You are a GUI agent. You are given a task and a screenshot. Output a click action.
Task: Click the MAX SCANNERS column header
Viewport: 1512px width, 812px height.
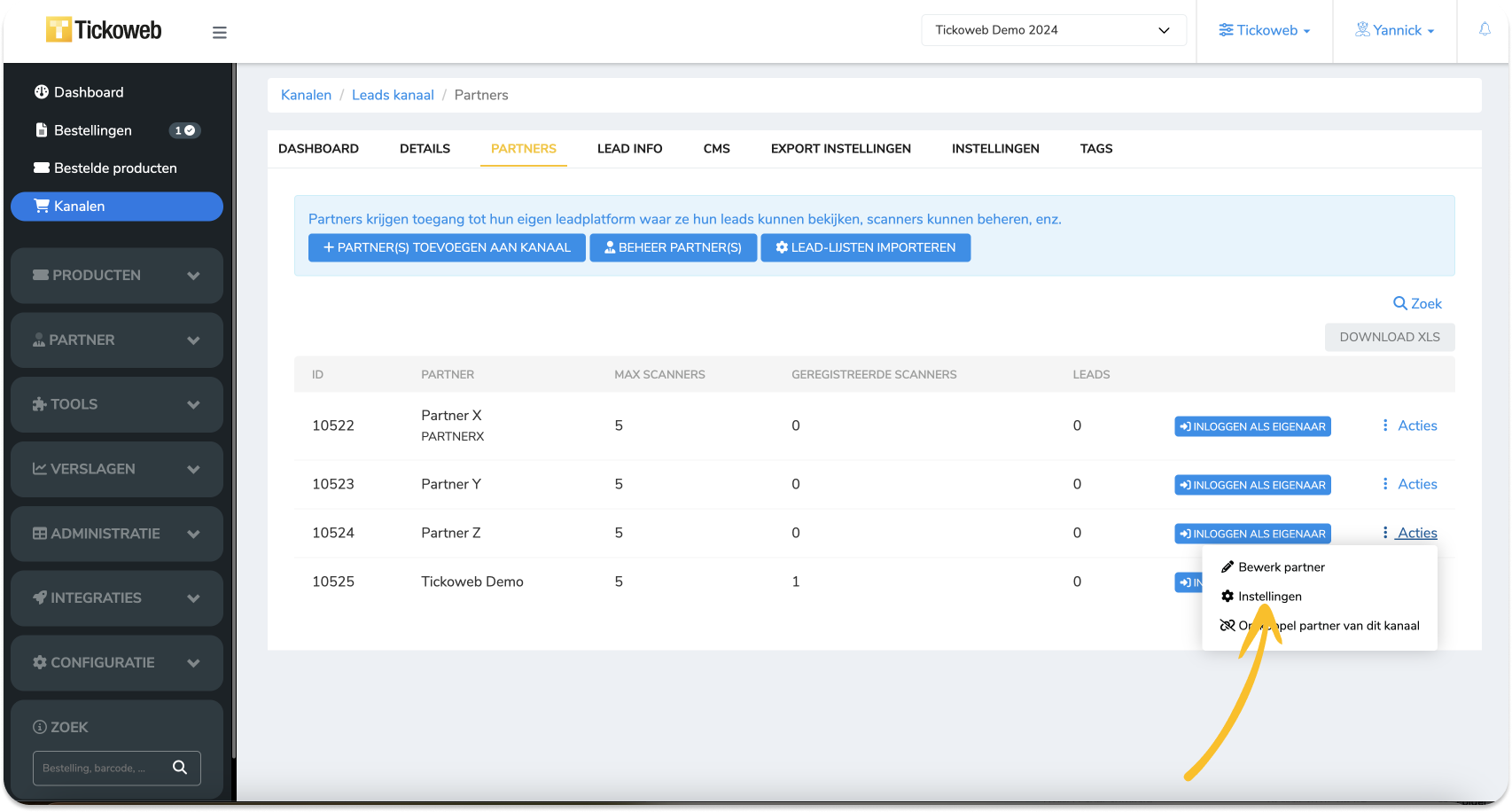coord(659,375)
